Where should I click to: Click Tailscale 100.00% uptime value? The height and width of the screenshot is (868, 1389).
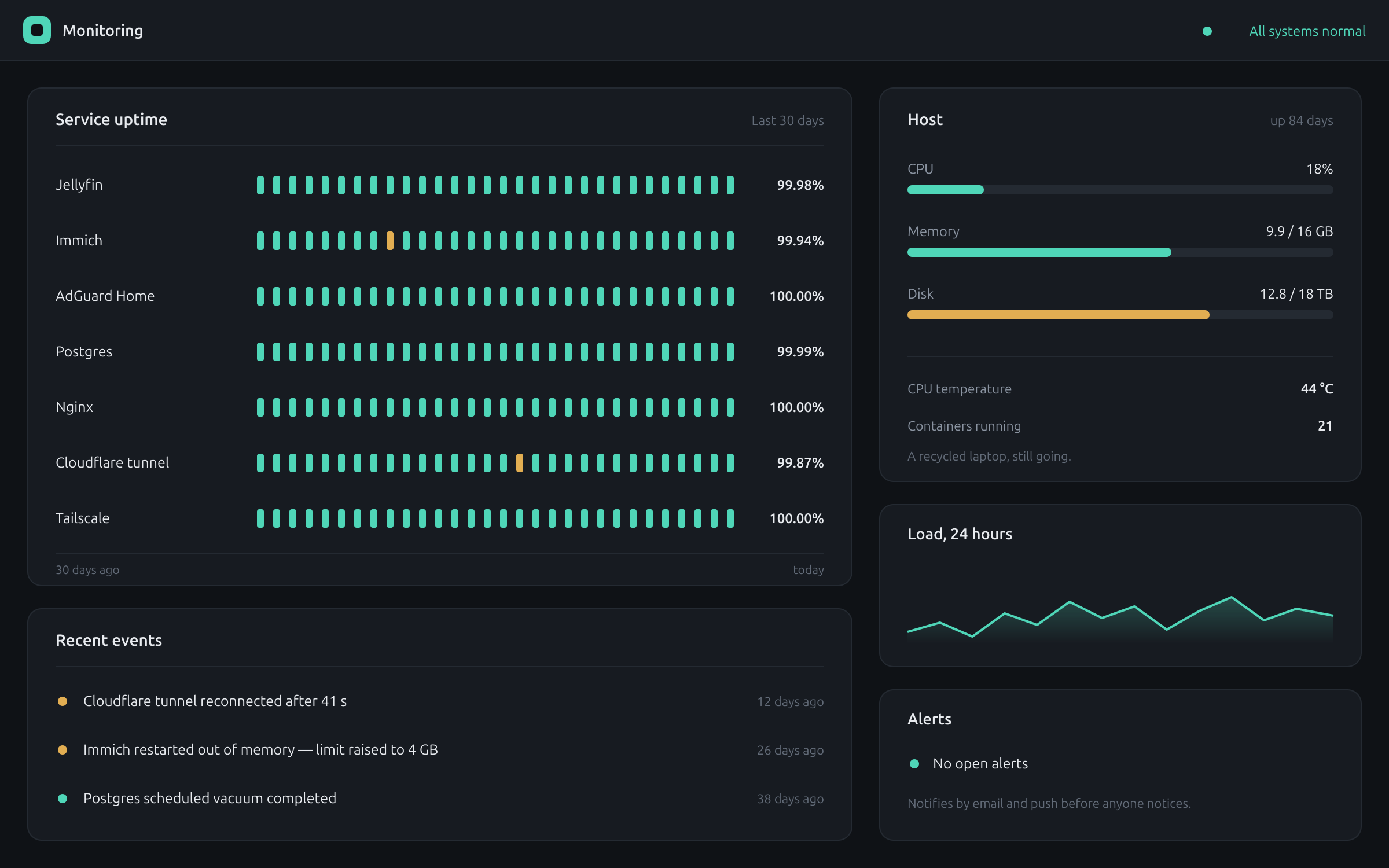[796, 518]
